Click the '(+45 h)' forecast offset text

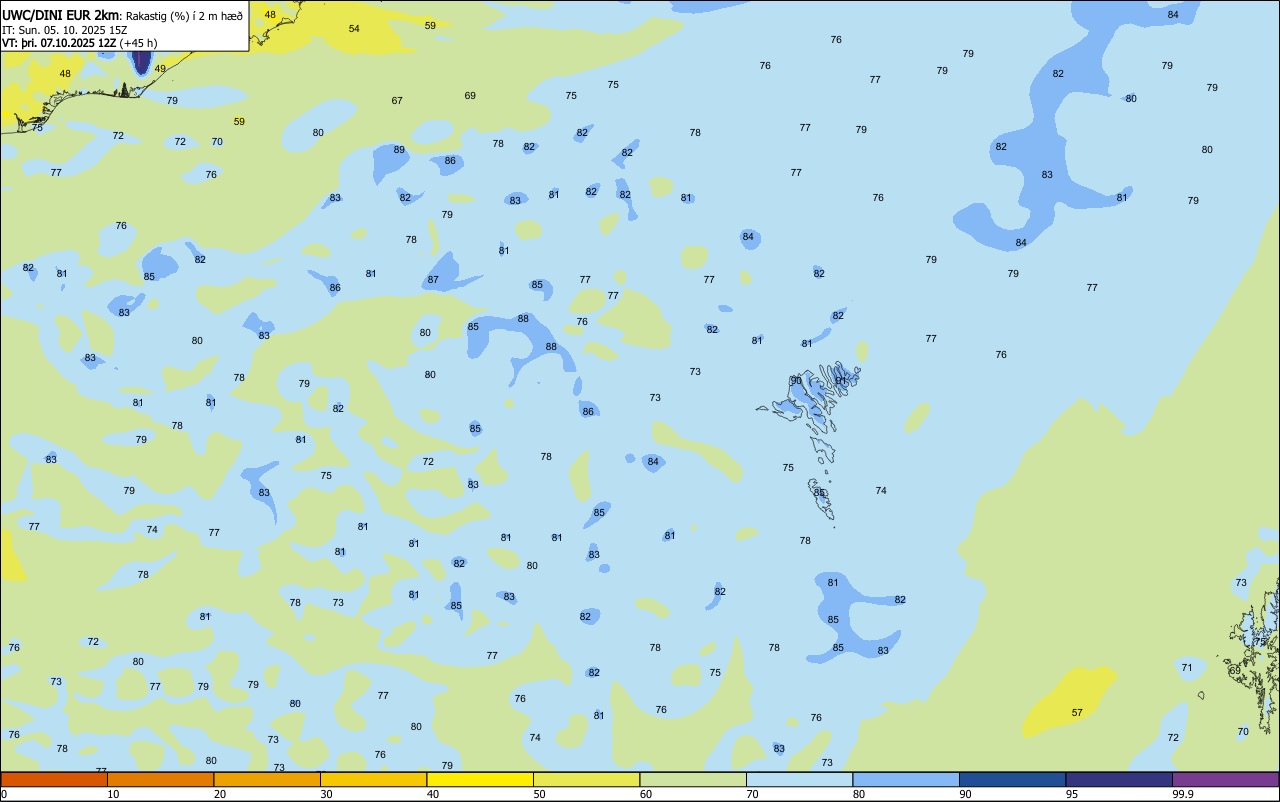[x=138, y=43]
